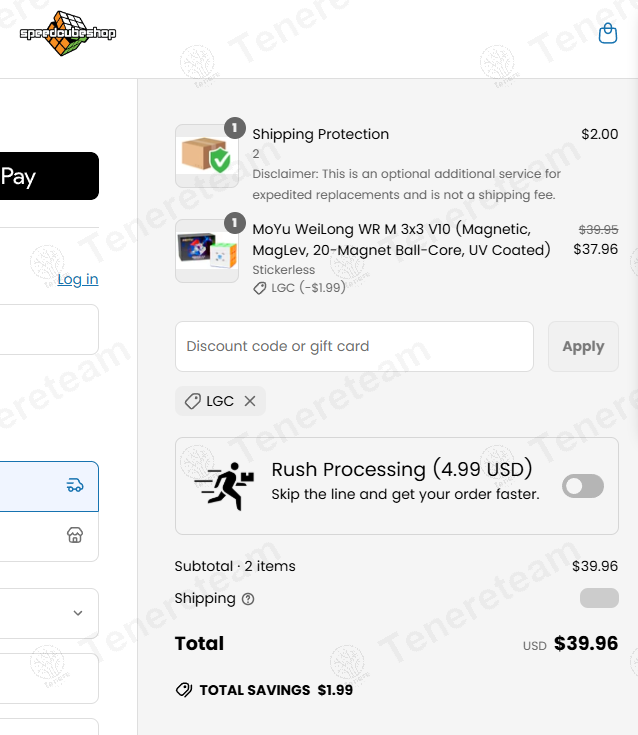Remove the applied LGC discount code

[x=250, y=401]
